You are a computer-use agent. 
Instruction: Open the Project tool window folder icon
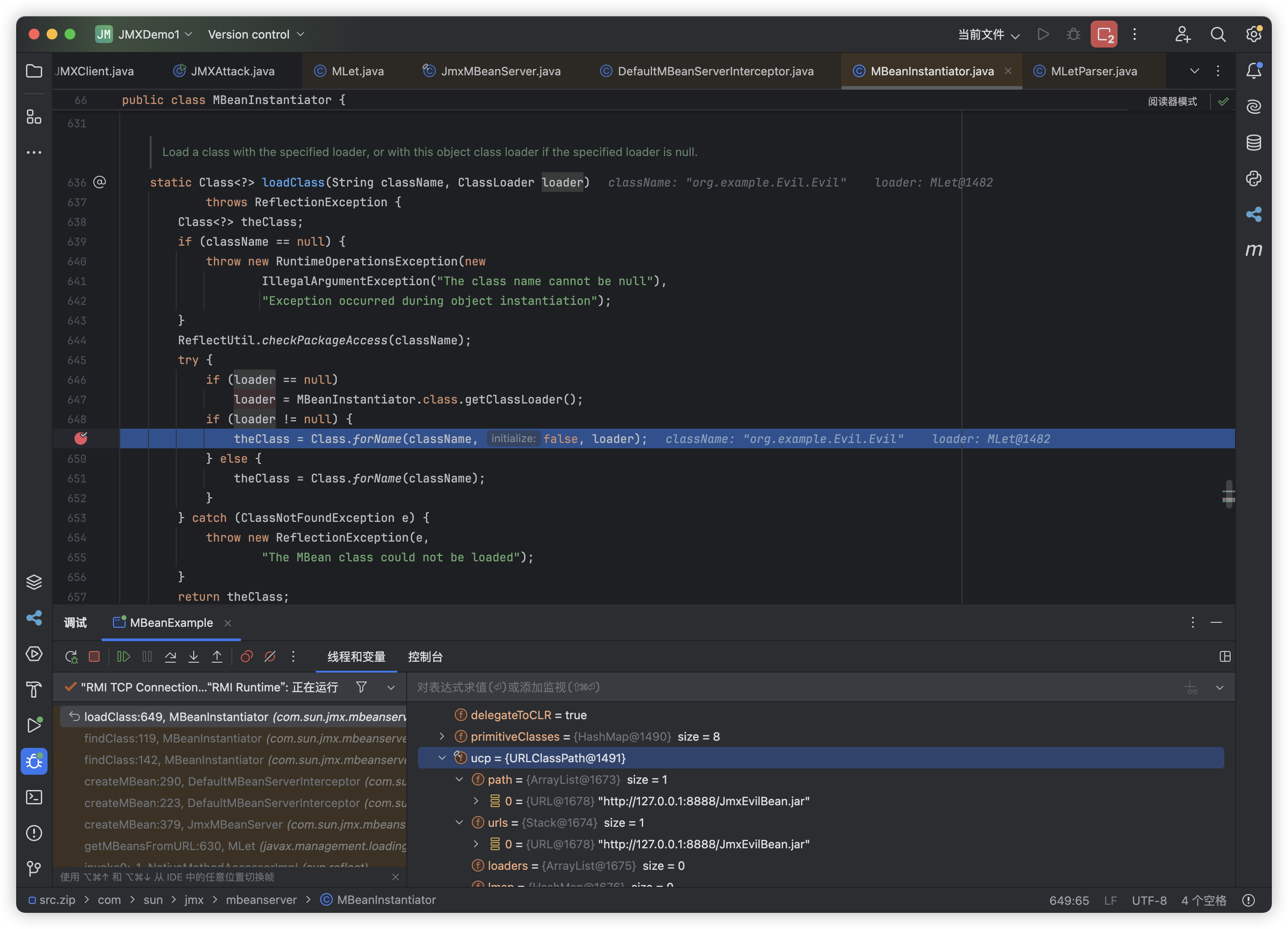tap(34, 71)
